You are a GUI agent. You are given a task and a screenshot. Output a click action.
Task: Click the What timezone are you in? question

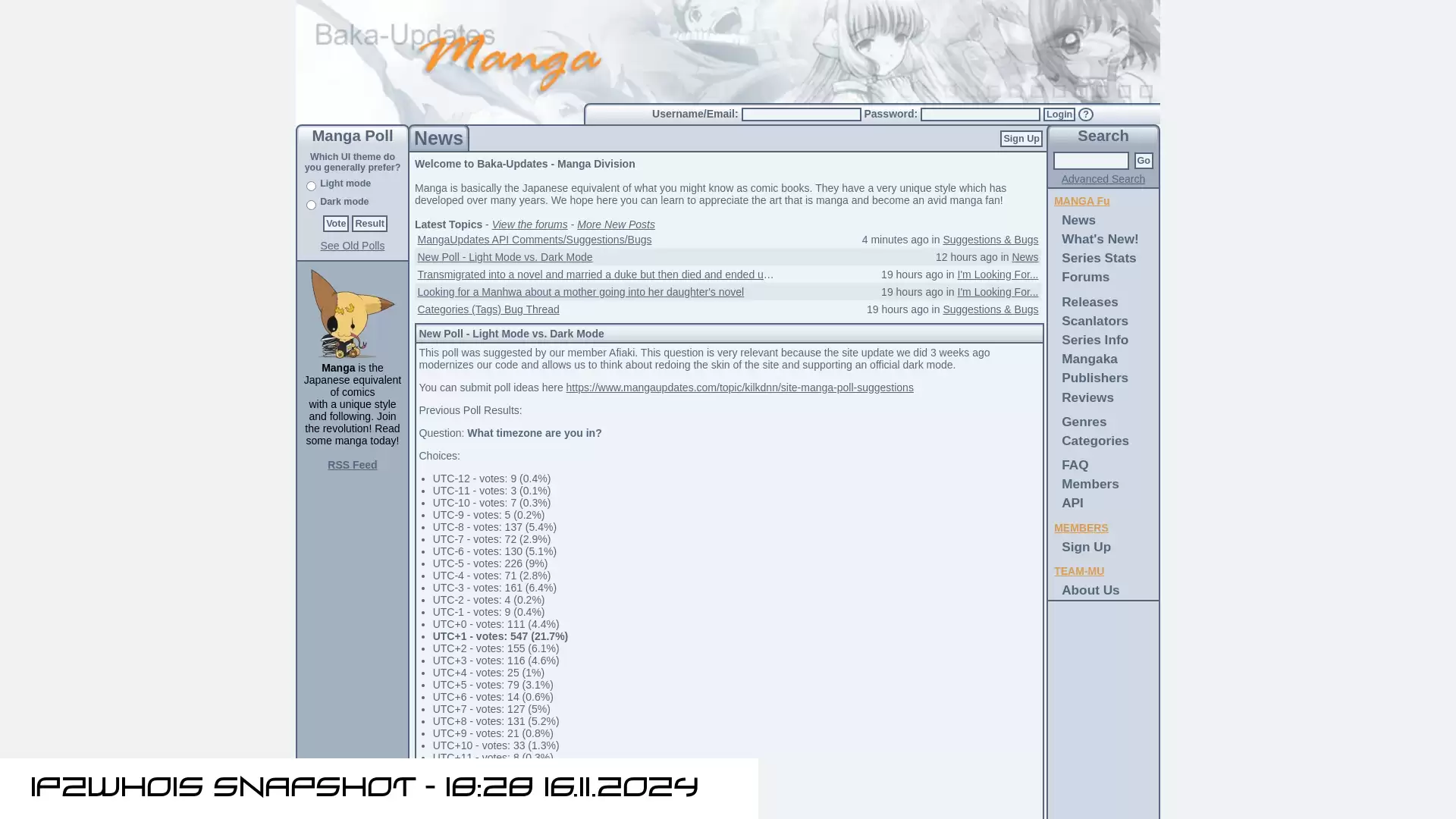pyautogui.click(x=534, y=433)
